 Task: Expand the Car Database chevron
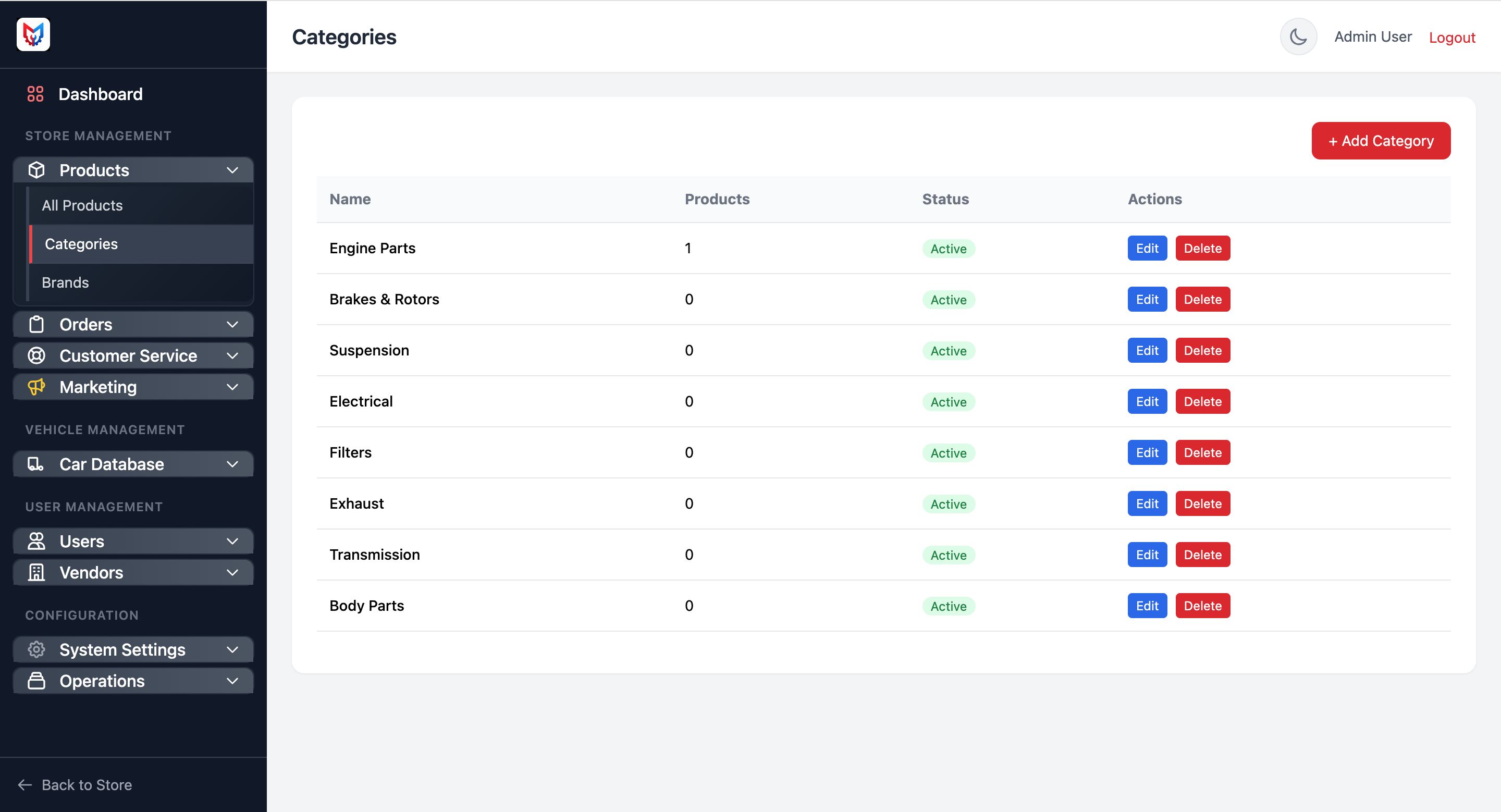tap(232, 464)
